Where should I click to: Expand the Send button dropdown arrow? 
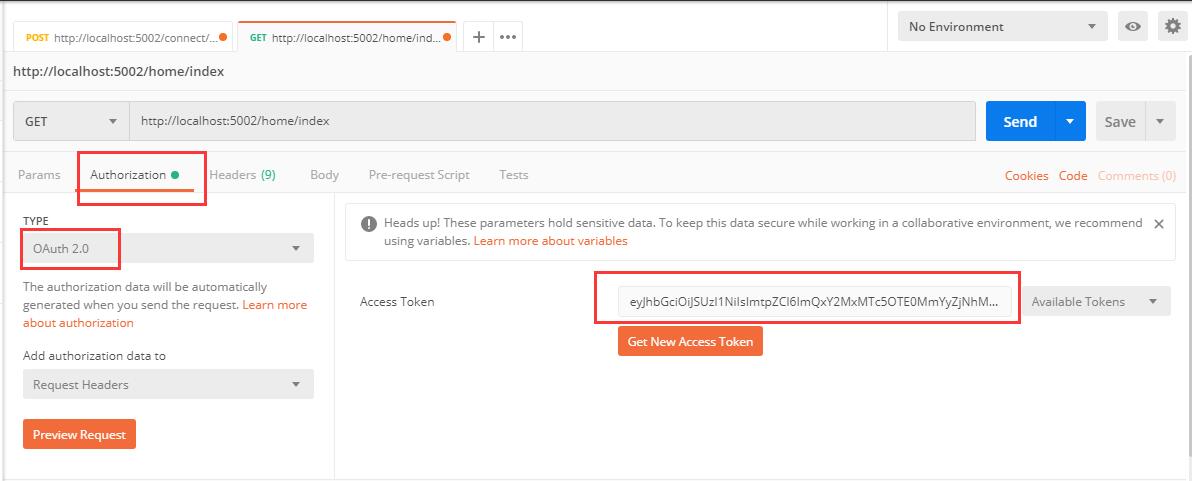tap(1070, 121)
